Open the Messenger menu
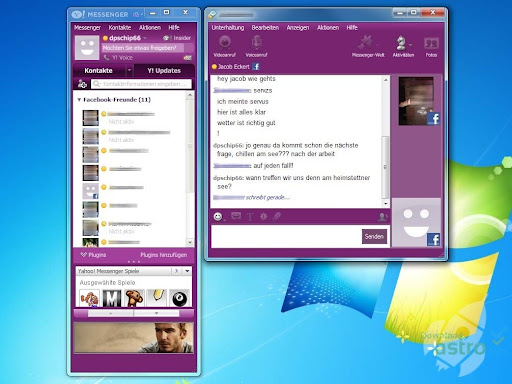The width and height of the screenshot is (512, 384). [87, 28]
